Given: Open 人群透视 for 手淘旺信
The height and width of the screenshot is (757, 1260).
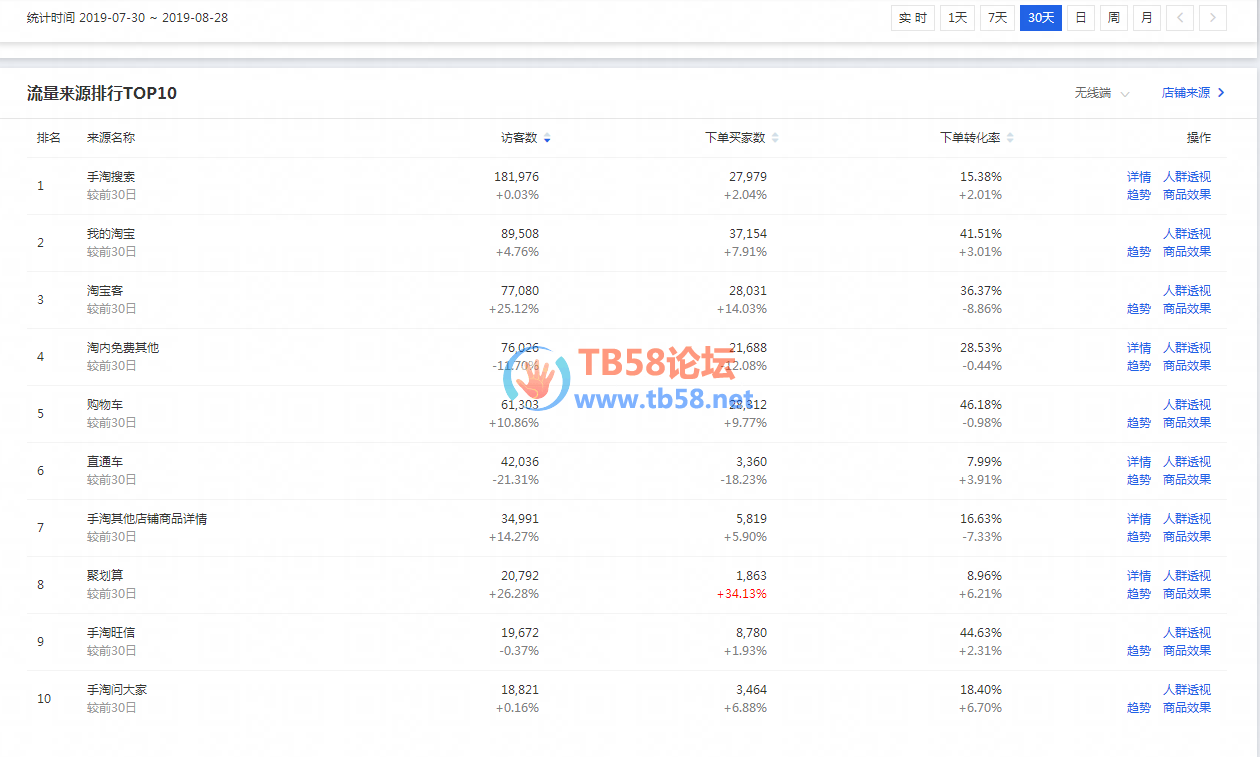Looking at the screenshot, I should (x=1187, y=633).
